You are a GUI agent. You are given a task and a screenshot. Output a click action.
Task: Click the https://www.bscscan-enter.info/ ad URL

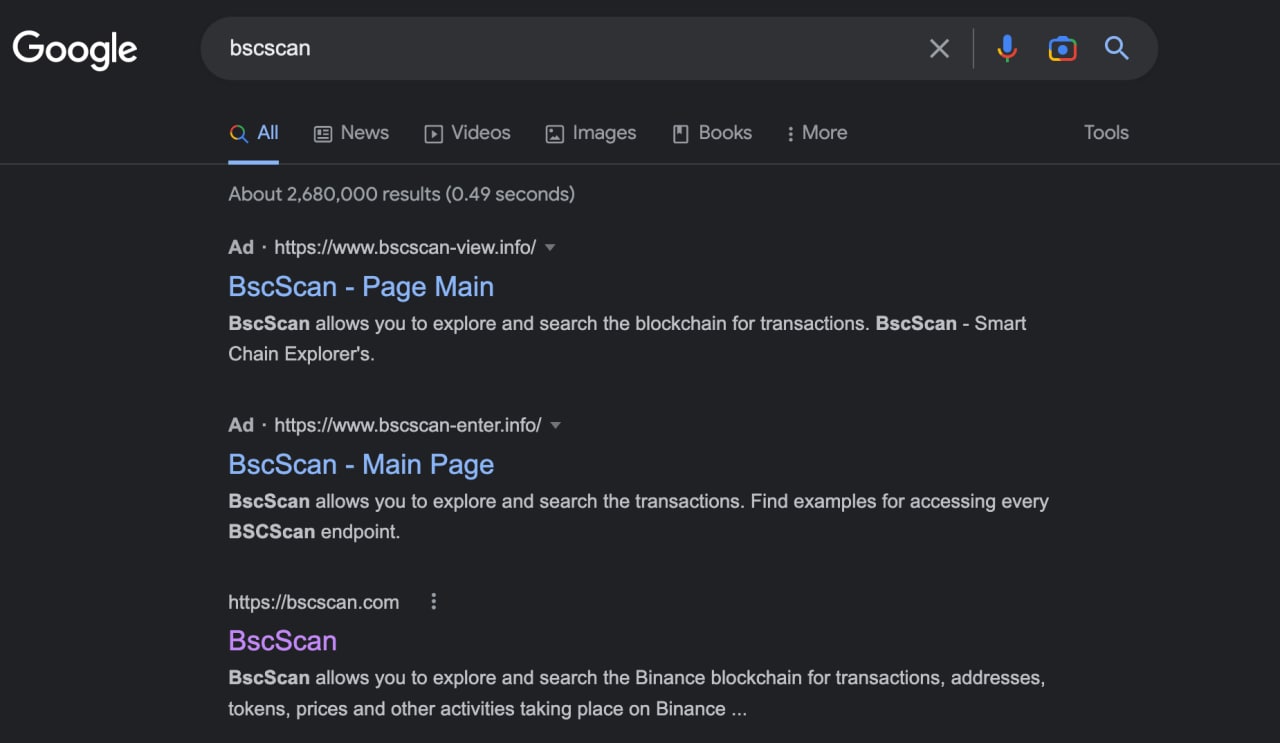pyautogui.click(x=408, y=425)
